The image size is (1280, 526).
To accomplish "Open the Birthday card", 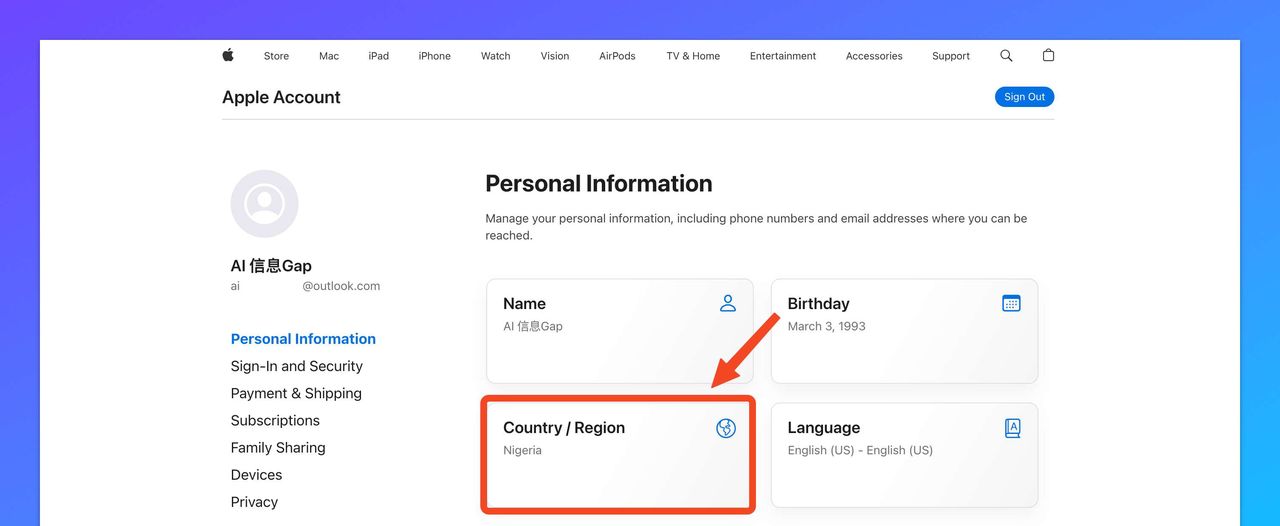I will pos(904,331).
